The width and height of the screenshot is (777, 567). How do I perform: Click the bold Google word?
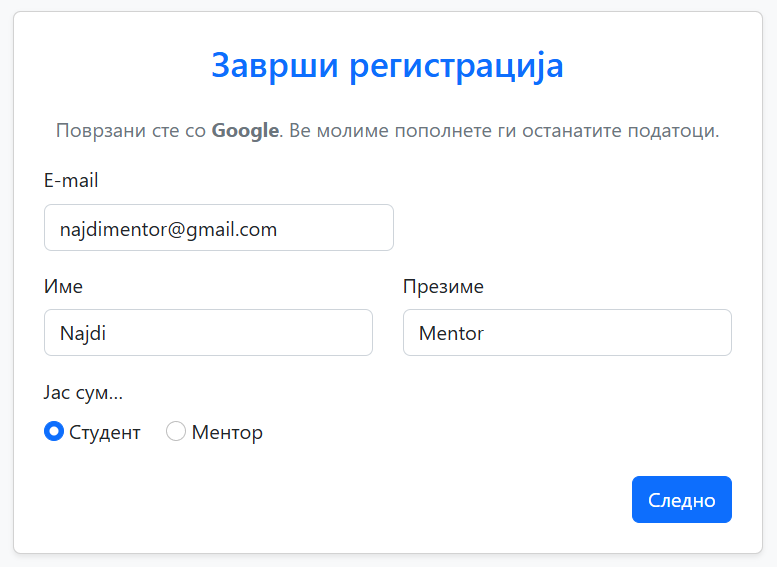click(x=245, y=131)
